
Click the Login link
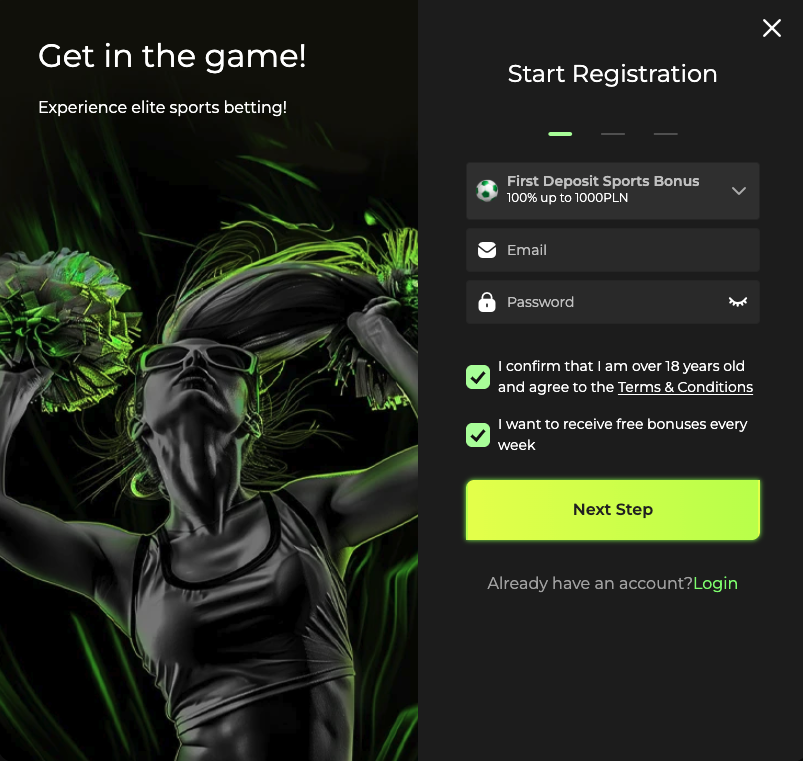coord(715,583)
